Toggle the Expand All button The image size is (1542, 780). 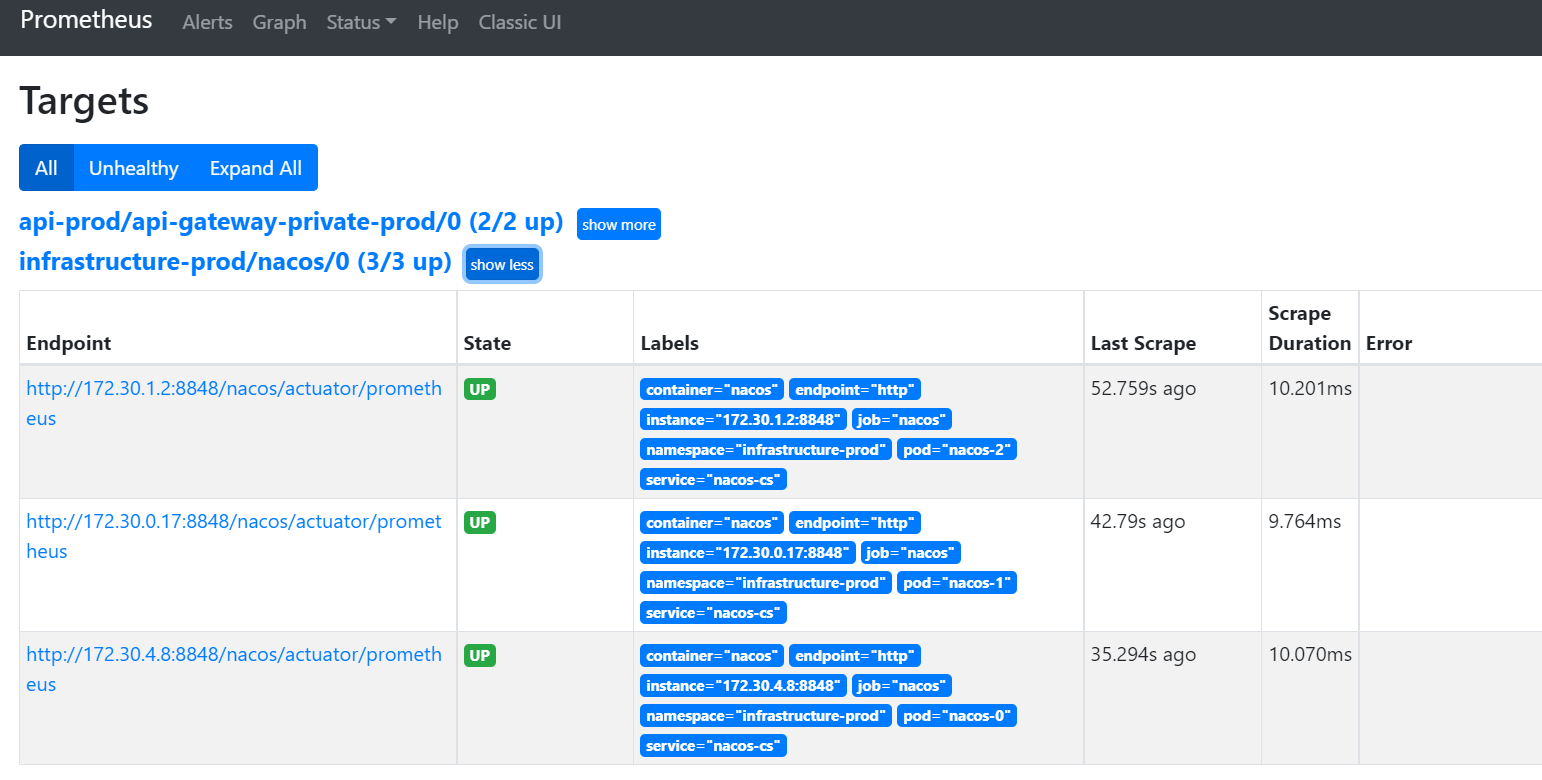point(255,168)
